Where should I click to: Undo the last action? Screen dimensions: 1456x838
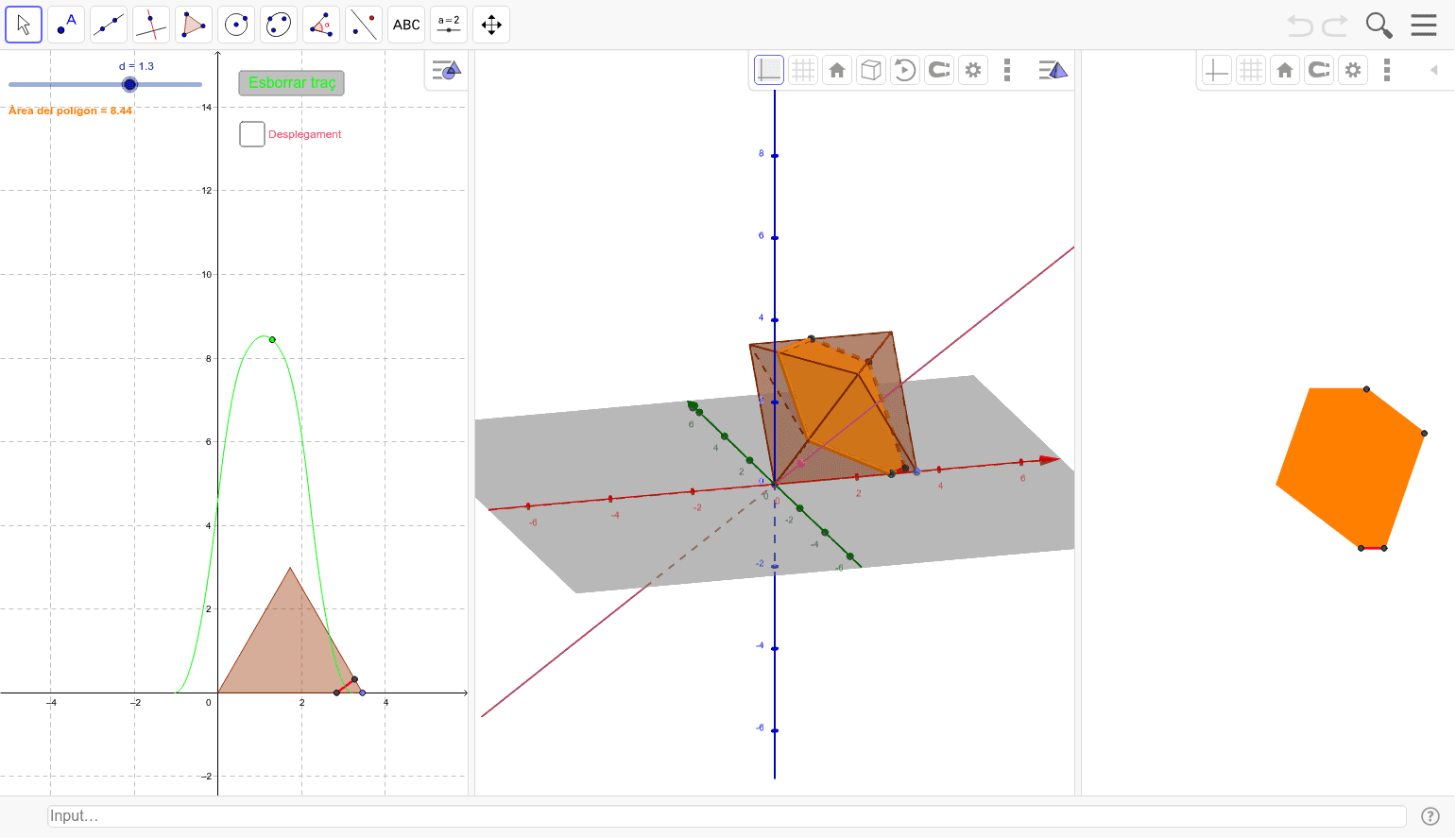(1300, 26)
